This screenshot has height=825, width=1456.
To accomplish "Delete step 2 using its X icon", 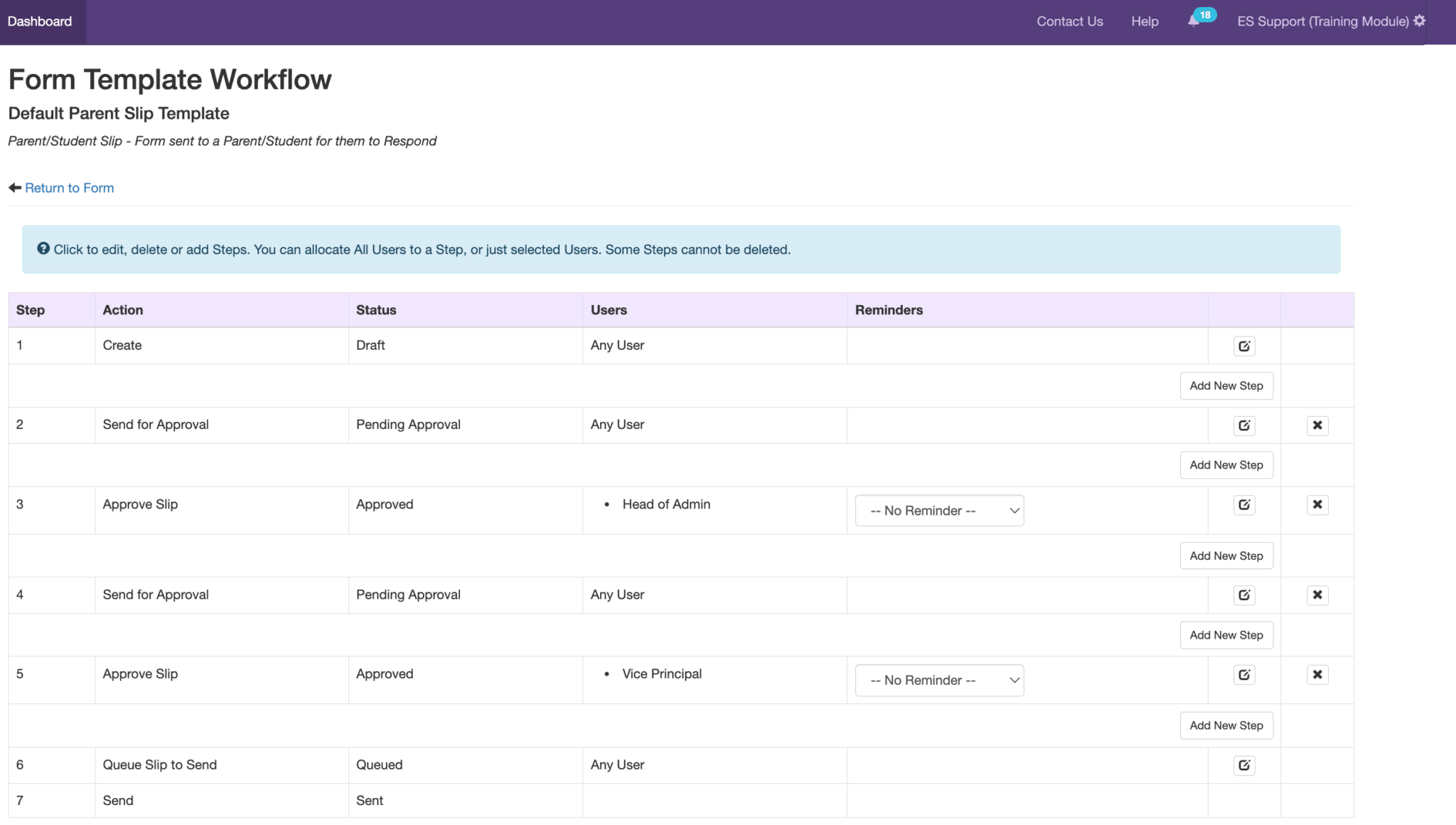I will pyautogui.click(x=1317, y=425).
